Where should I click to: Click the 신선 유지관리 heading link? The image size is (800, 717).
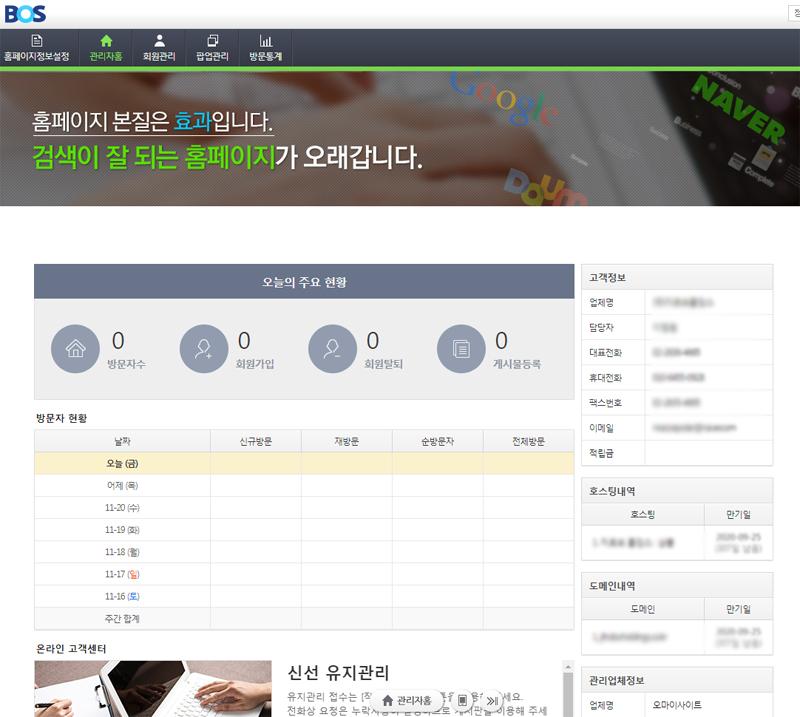[338, 672]
